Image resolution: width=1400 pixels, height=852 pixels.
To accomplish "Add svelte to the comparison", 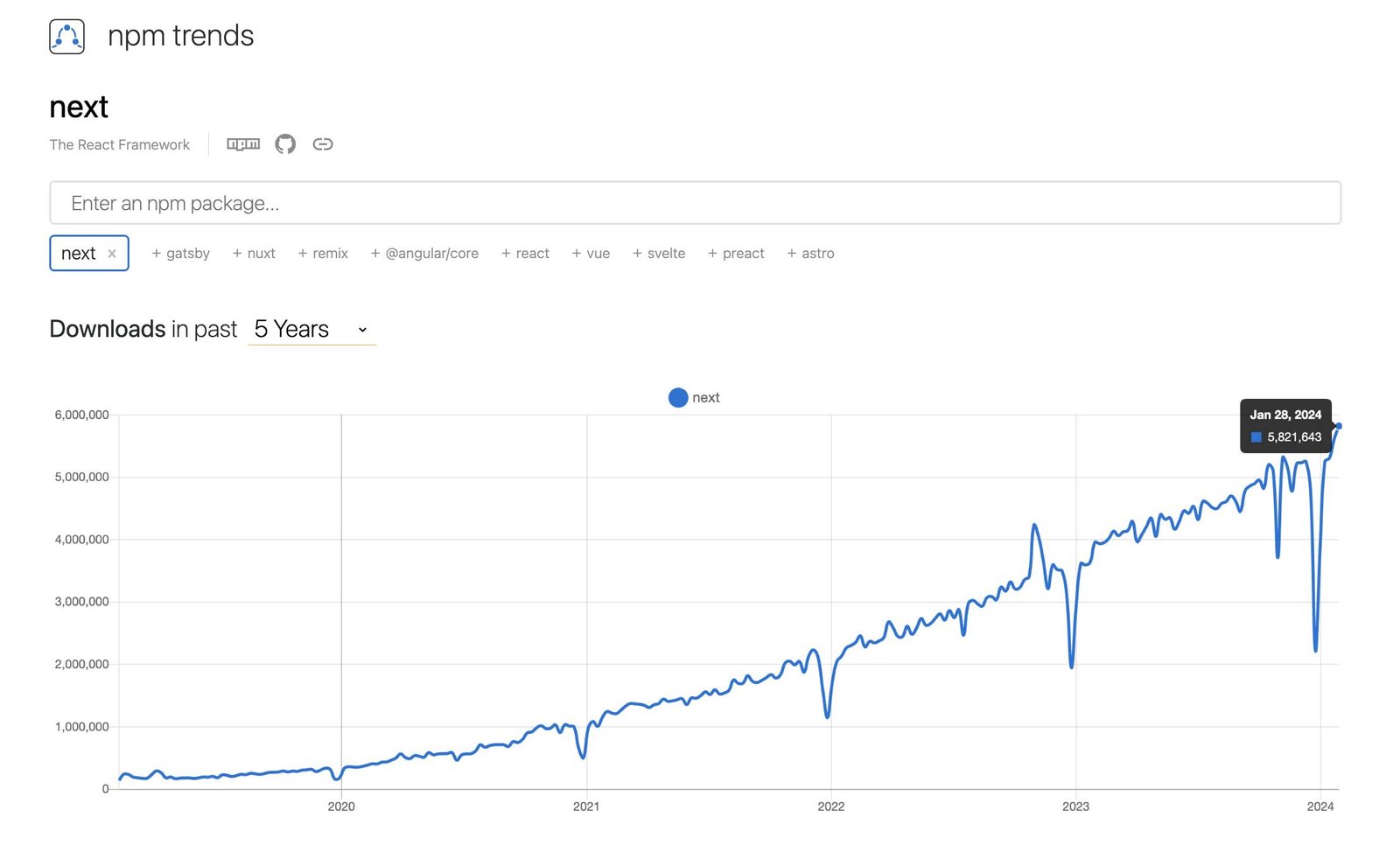I will click(x=658, y=253).
